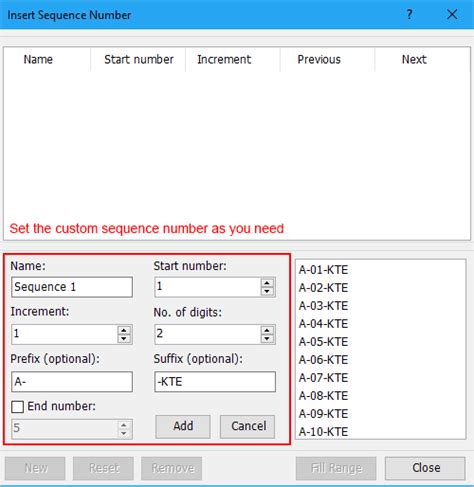Increase Increment with the up arrow
This screenshot has width=474, height=487.
pos(124,330)
